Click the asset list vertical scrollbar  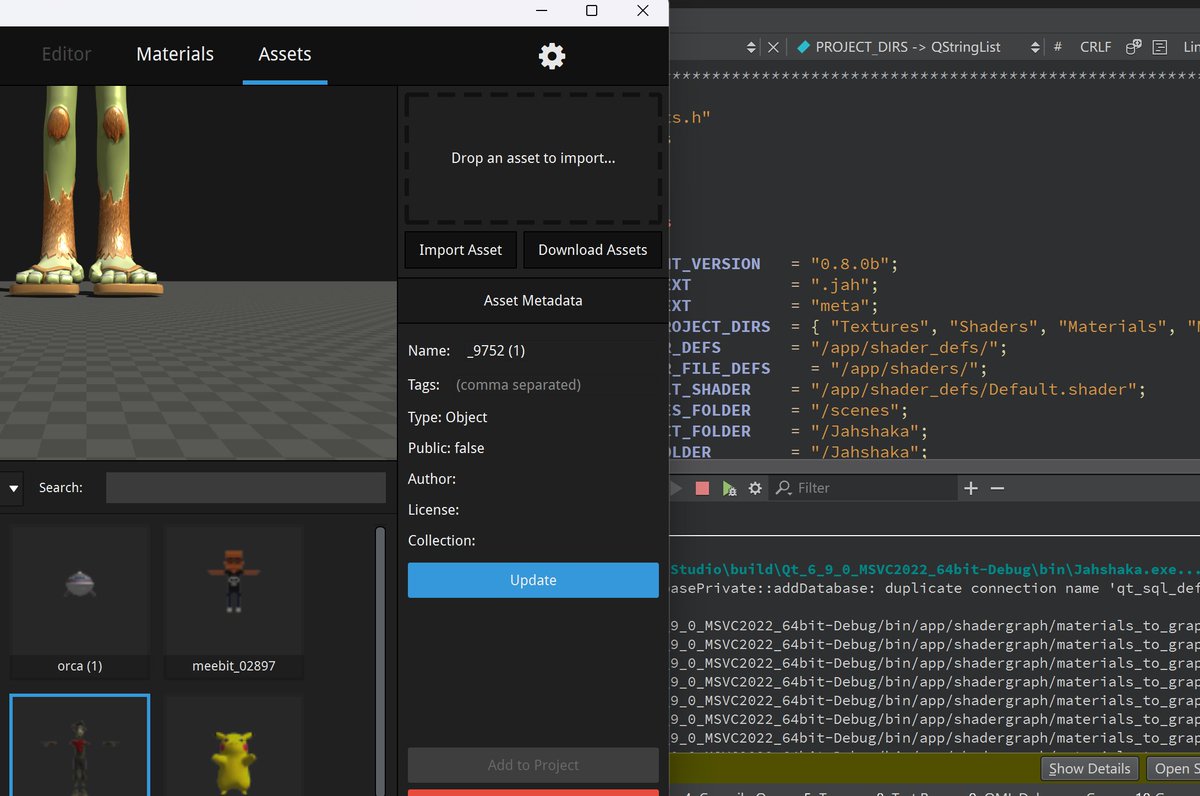click(380, 660)
